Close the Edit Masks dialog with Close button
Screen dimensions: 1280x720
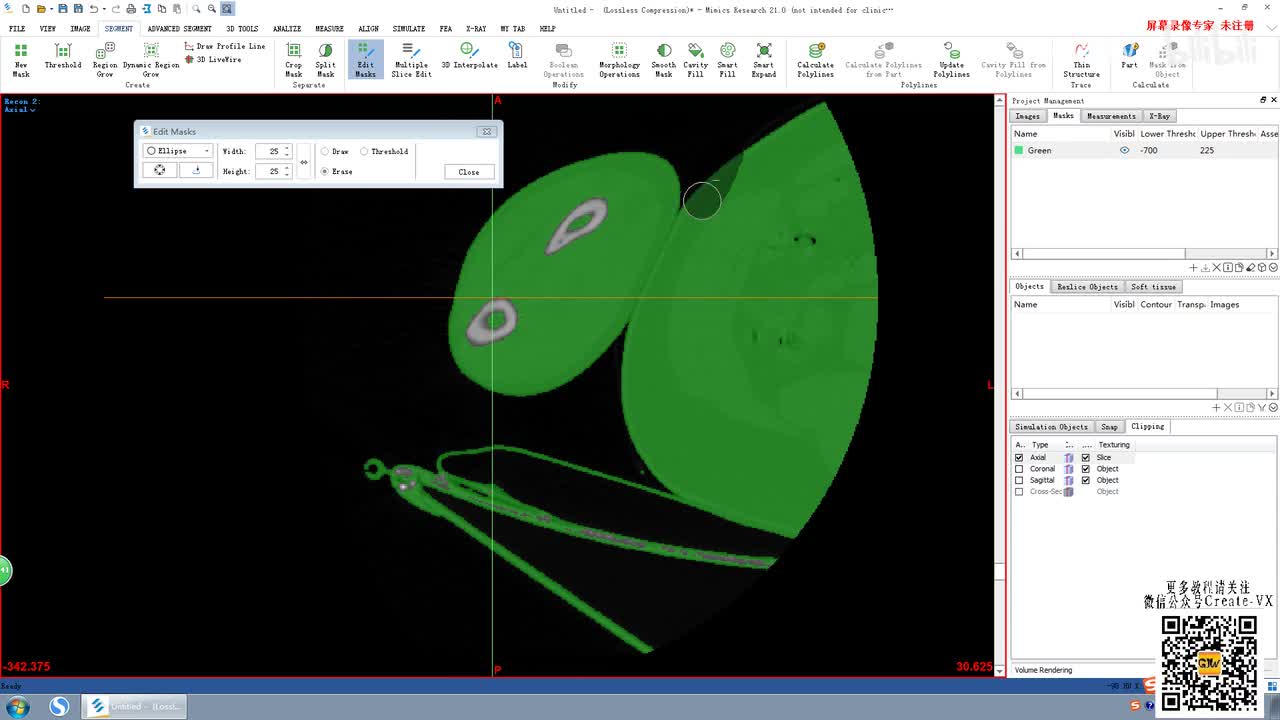tap(469, 172)
